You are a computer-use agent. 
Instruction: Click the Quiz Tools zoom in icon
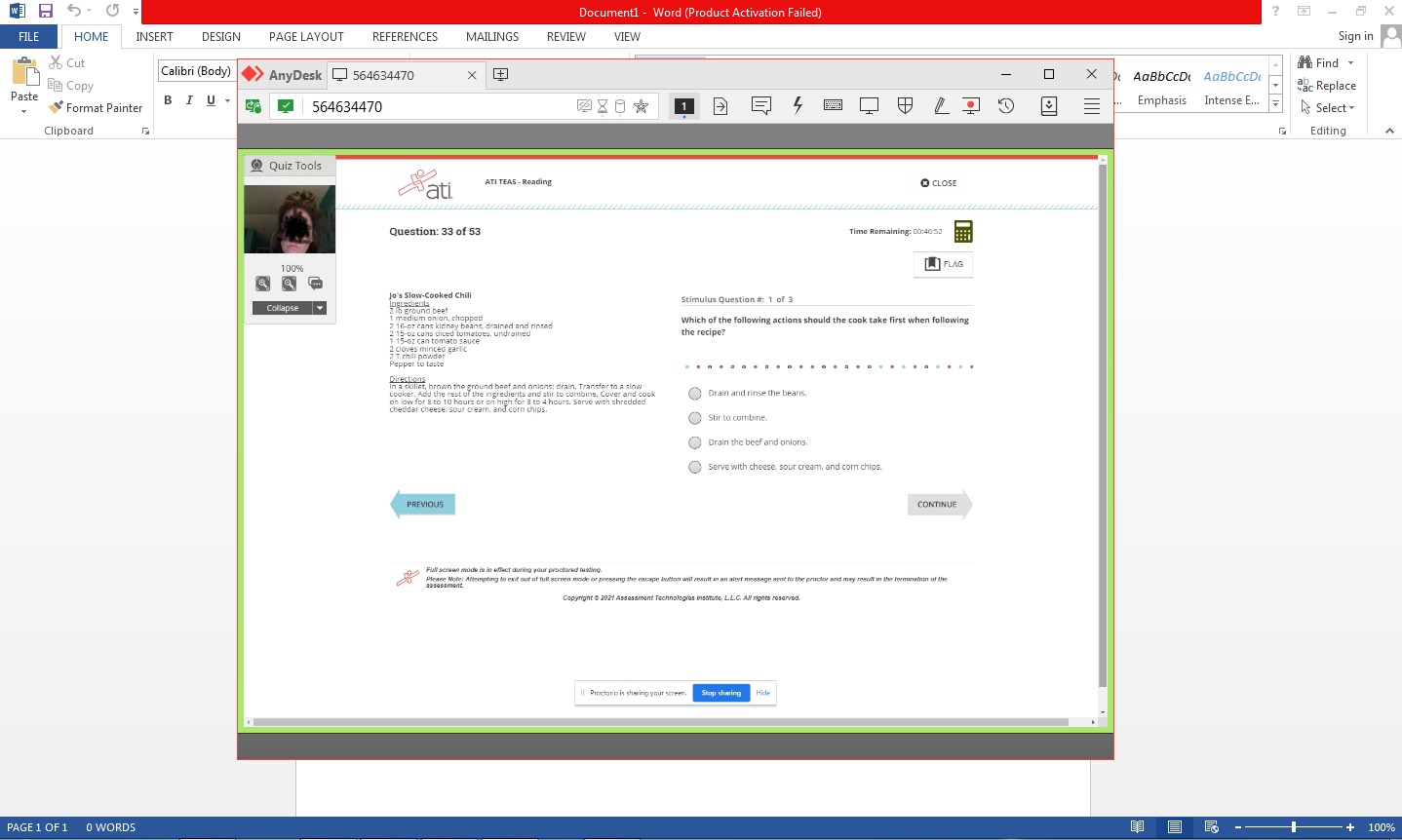coord(263,284)
